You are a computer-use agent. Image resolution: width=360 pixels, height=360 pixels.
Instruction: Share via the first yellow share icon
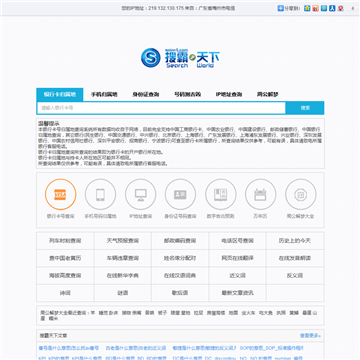coord(307,8)
